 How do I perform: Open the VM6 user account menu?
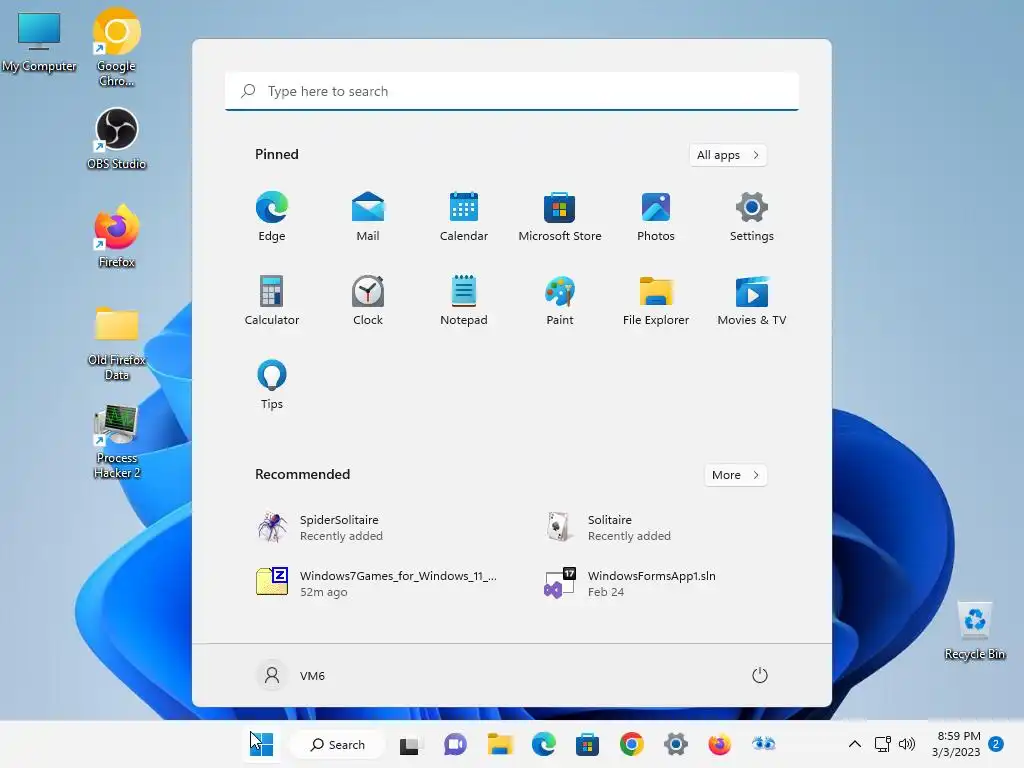tap(291, 675)
